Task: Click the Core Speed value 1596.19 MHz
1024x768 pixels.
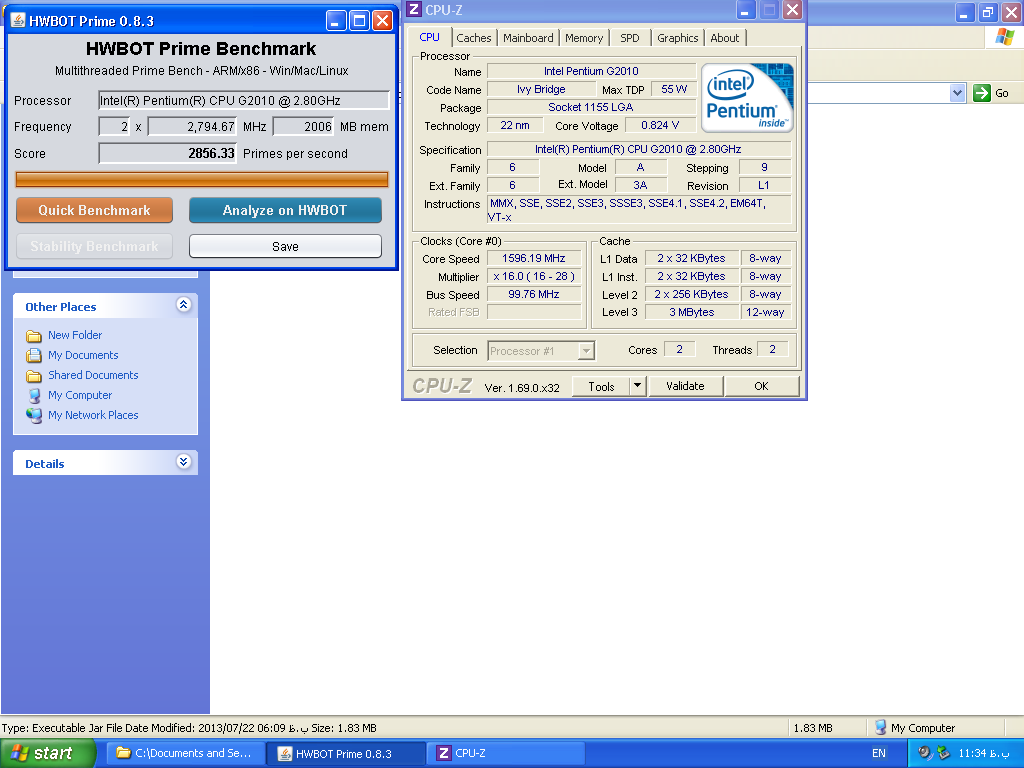Action: coord(534,259)
